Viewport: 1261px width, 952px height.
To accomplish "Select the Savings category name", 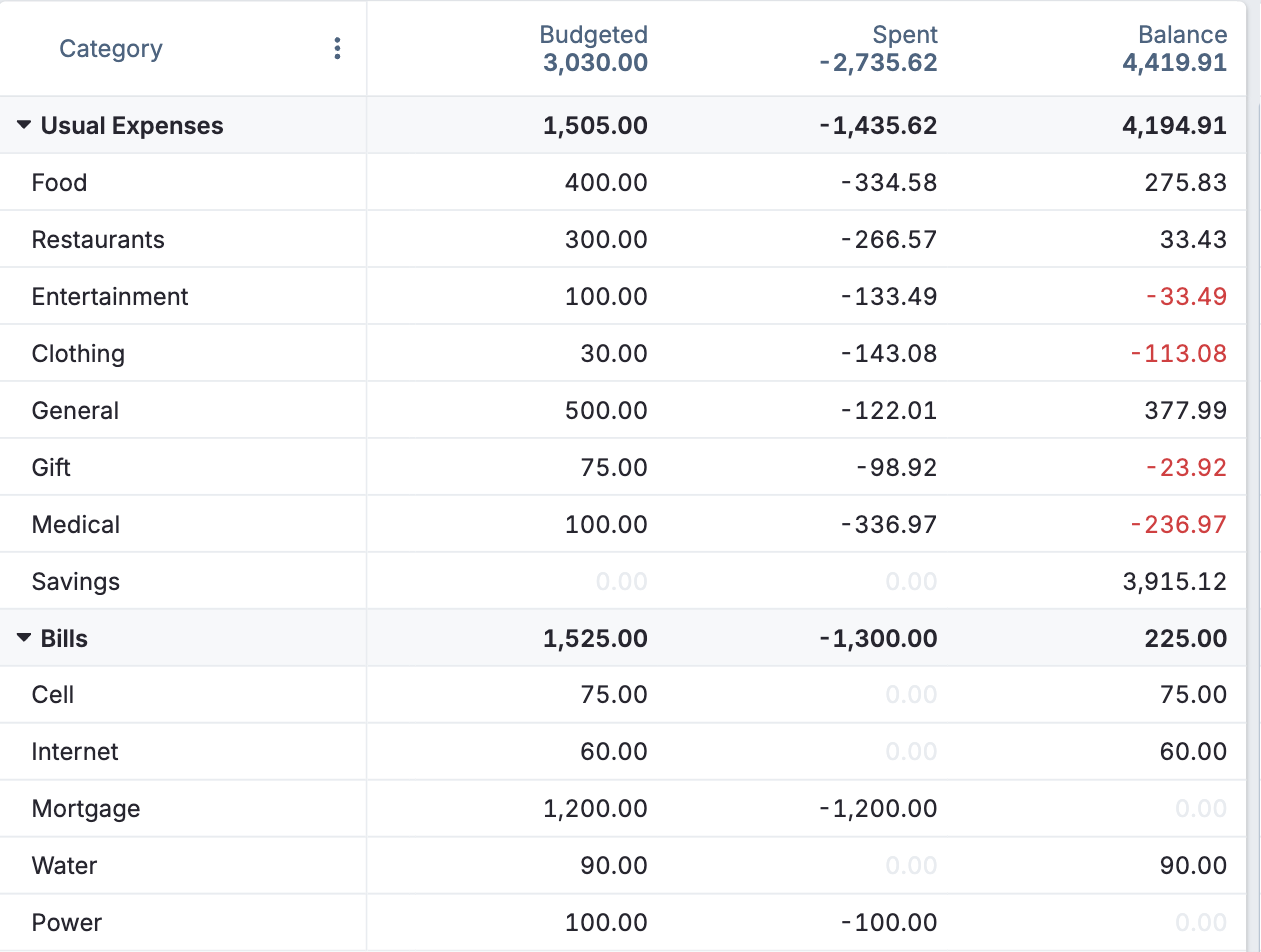I will (76, 582).
